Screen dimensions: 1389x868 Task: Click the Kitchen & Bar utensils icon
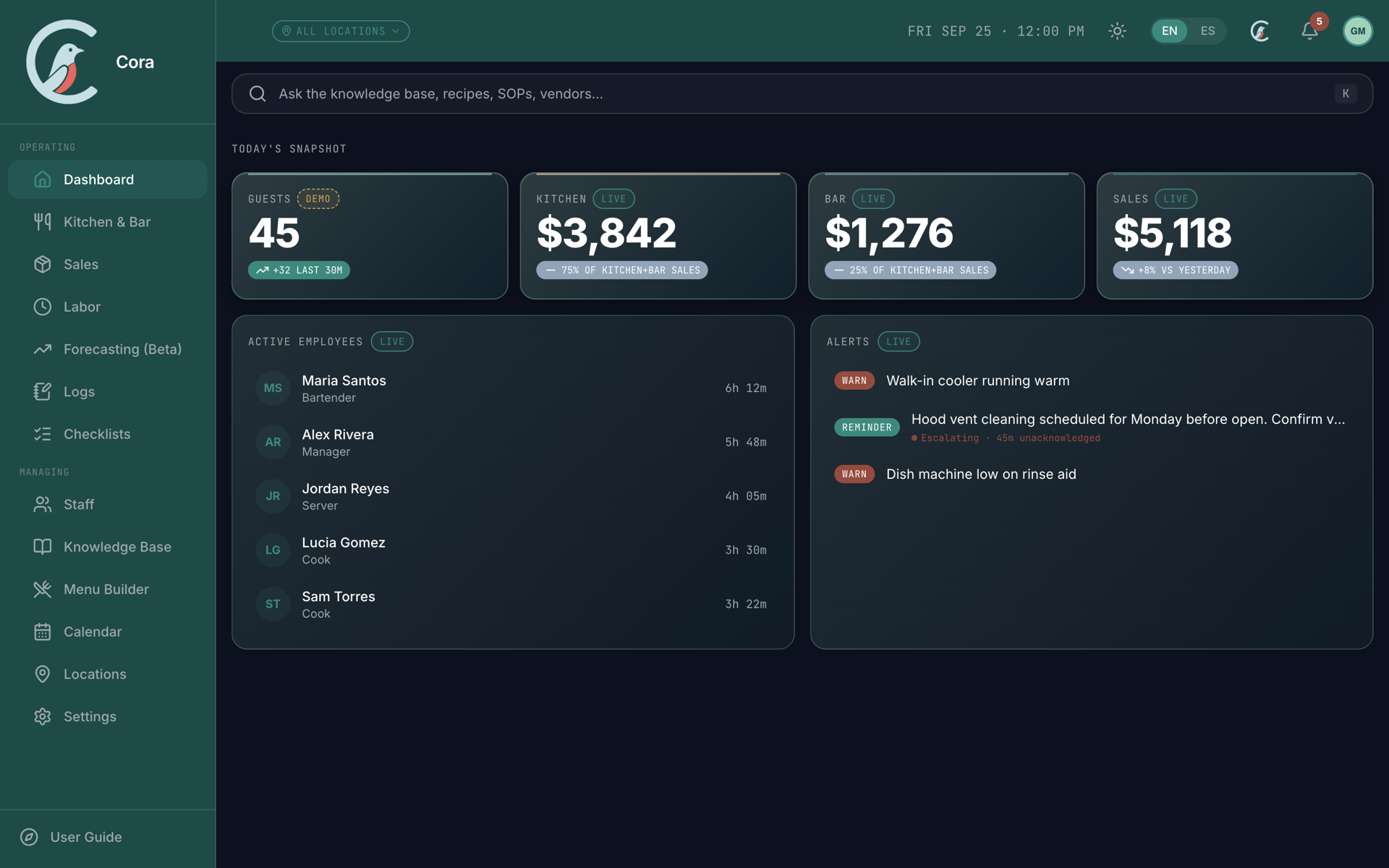click(x=43, y=222)
